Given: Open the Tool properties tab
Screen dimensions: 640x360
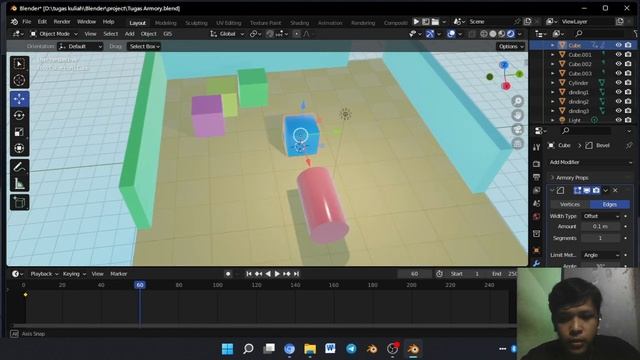Looking at the screenshot, I should tap(536, 147).
